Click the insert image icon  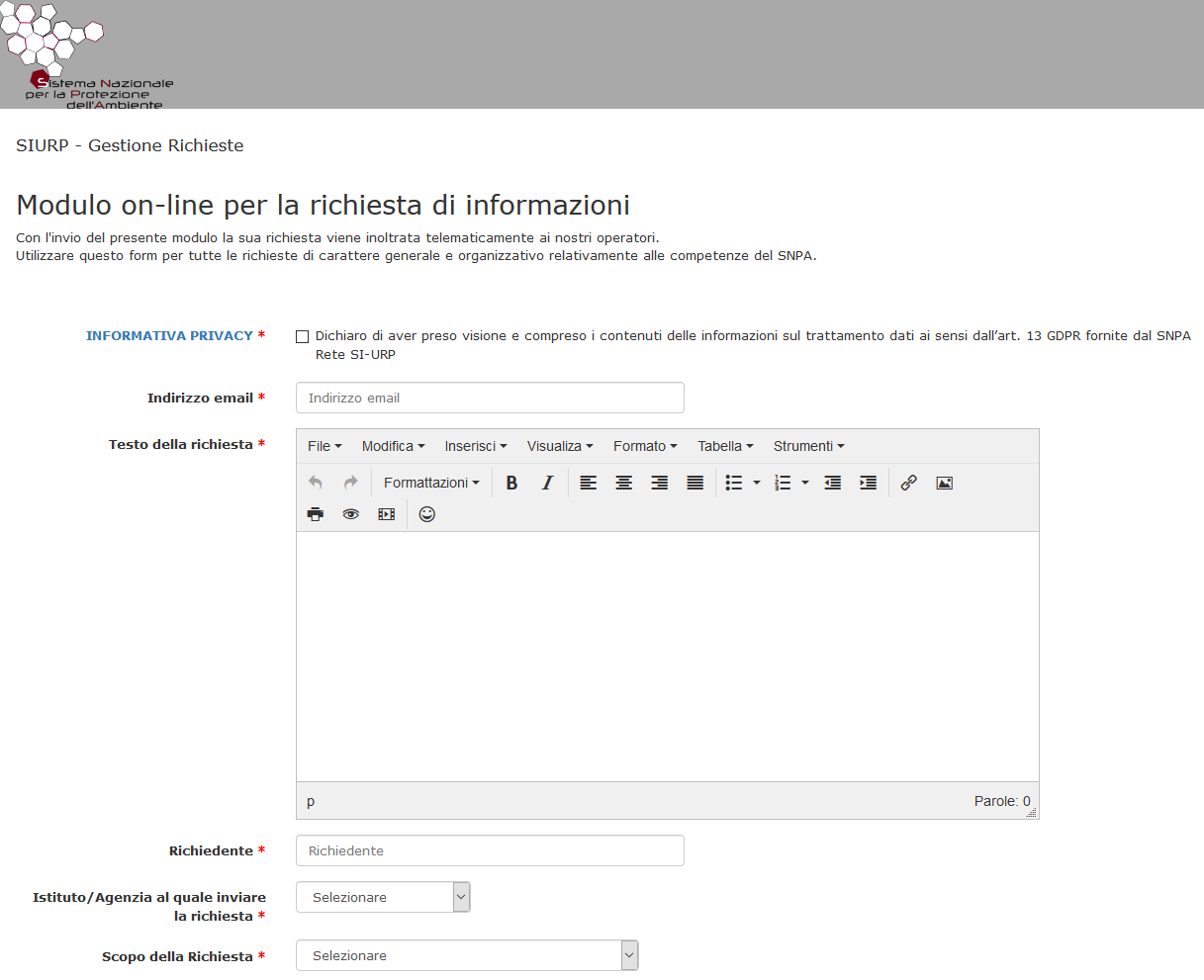944,483
